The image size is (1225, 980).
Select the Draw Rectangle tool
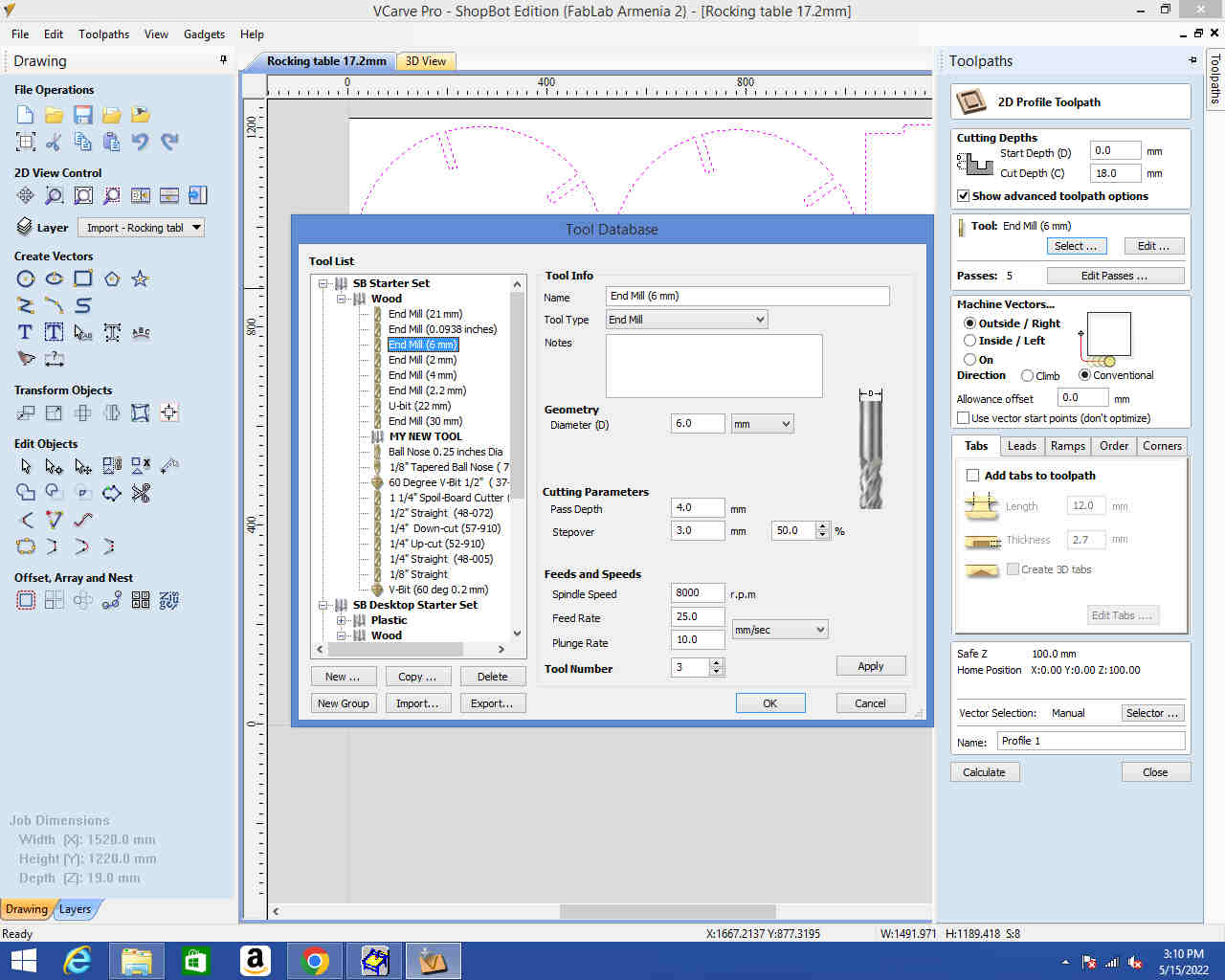[83, 278]
